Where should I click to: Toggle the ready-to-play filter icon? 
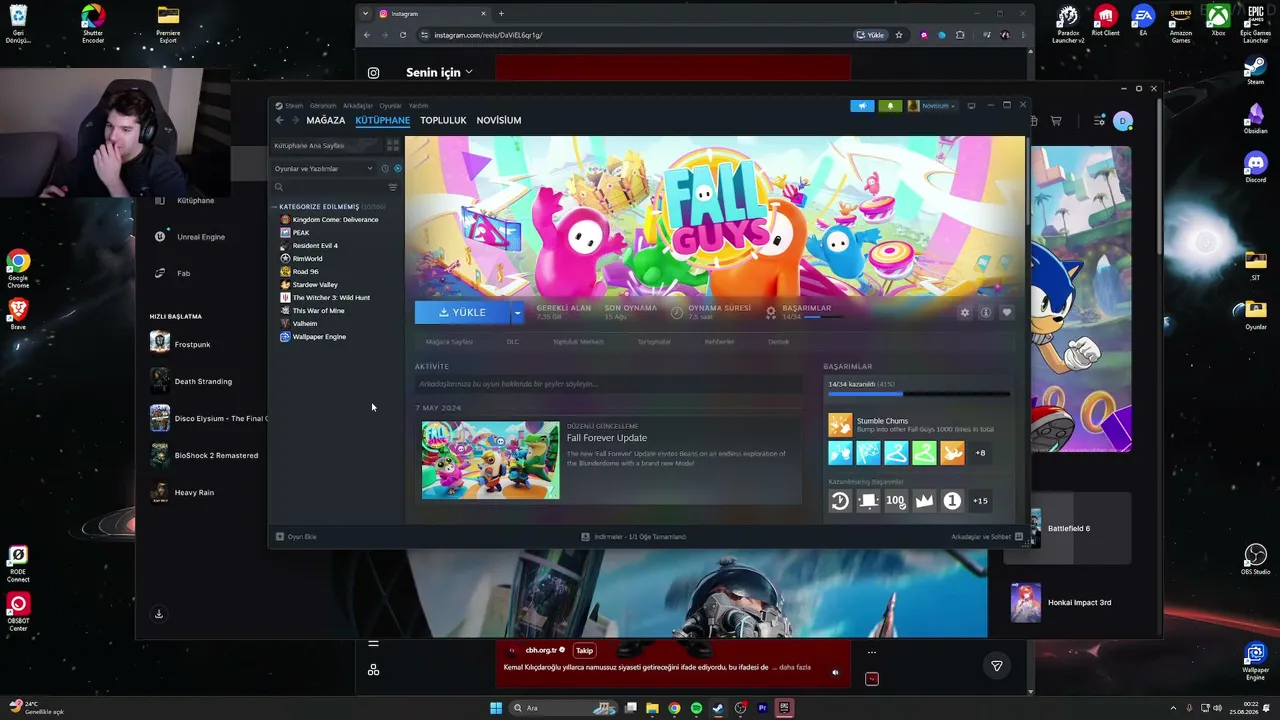[x=397, y=168]
